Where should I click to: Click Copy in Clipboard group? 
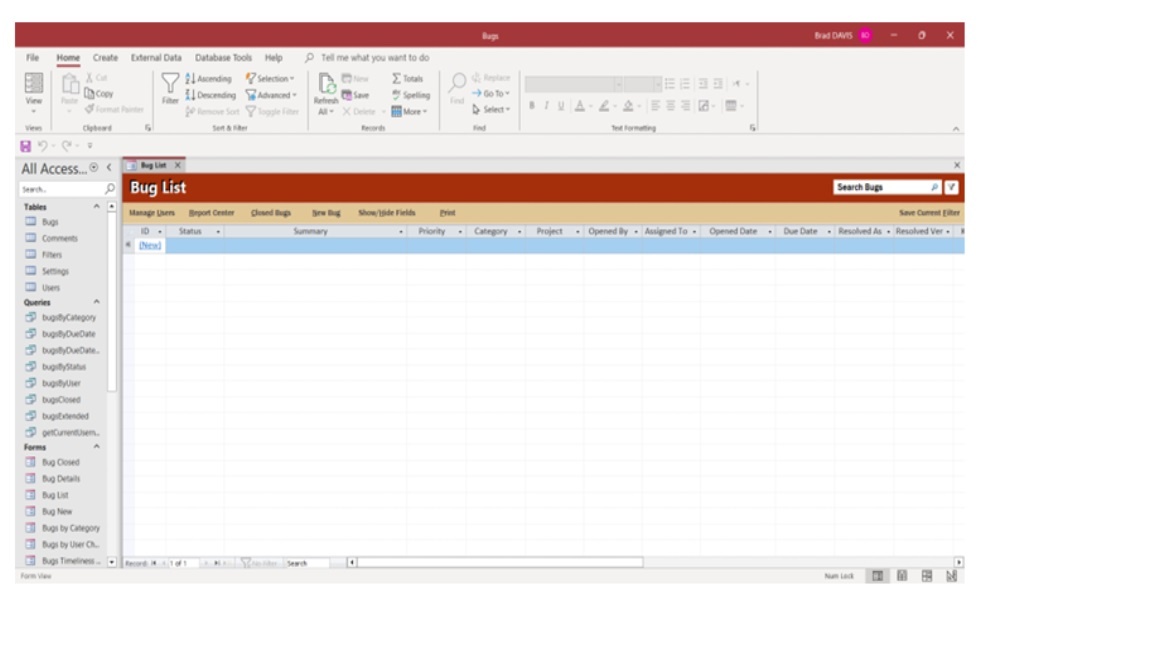[x=99, y=93]
